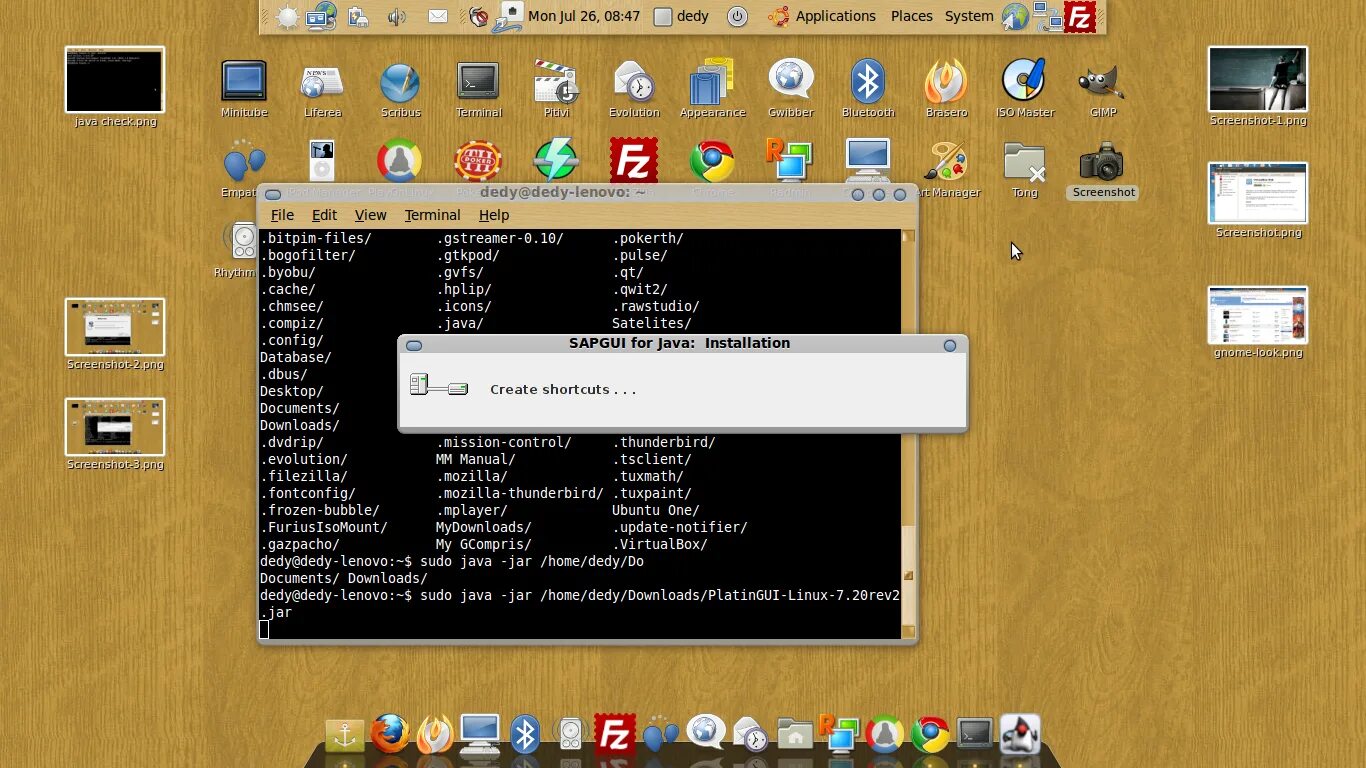Click '.filezilla/' in the terminal listing
The height and width of the screenshot is (768, 1366).
click(x=304, y=476)
